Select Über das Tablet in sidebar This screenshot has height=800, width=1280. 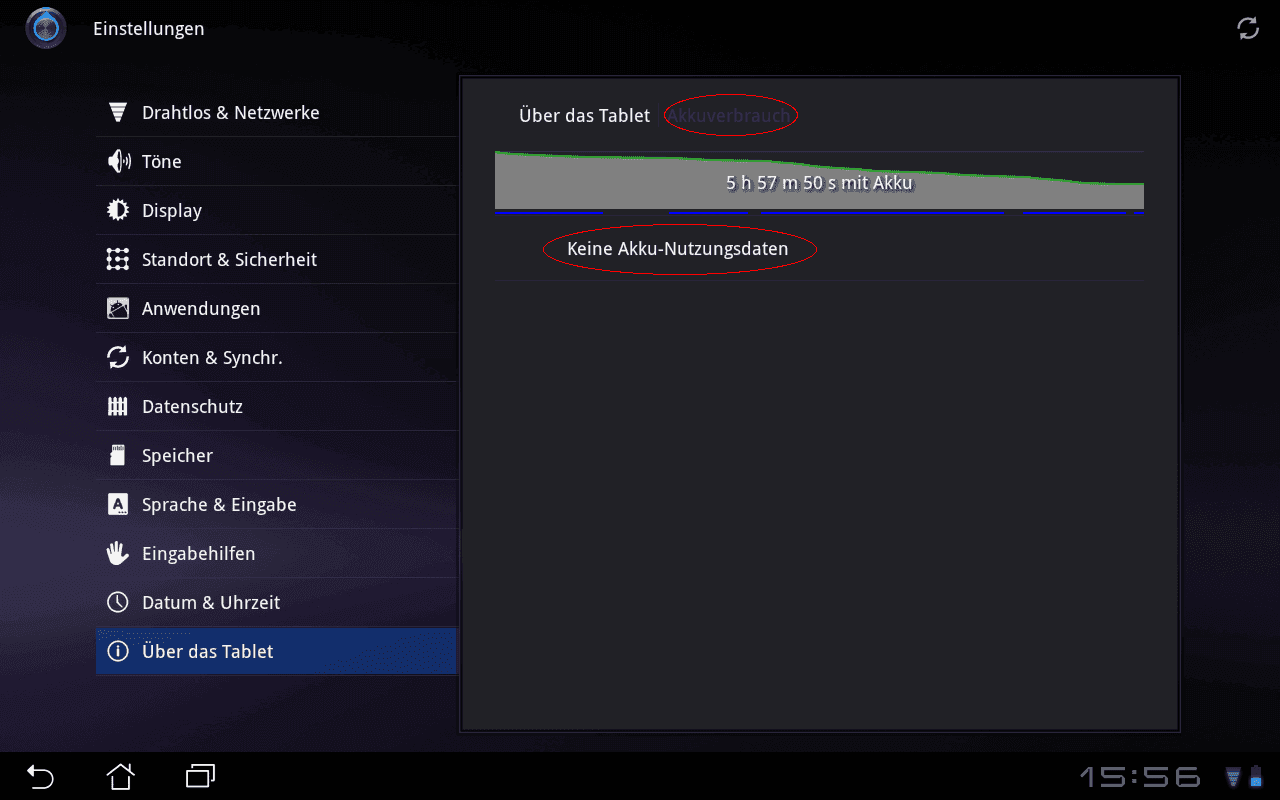point(277,651)
